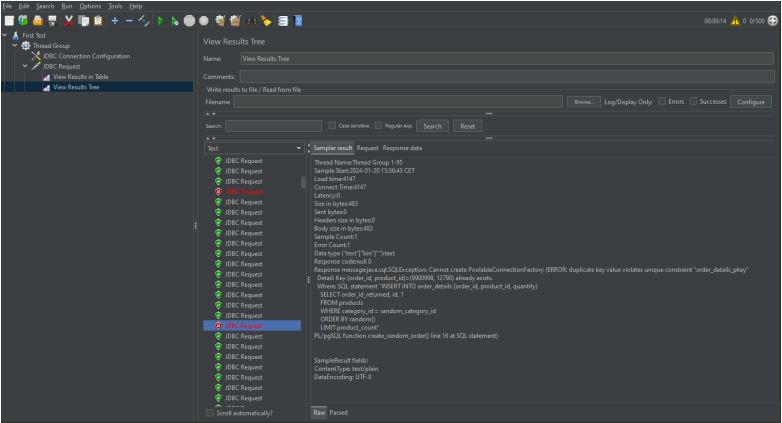The width and height of the screenshot is (782, 423).
Task: Click the Filename input field
Action: pos(397,102)
